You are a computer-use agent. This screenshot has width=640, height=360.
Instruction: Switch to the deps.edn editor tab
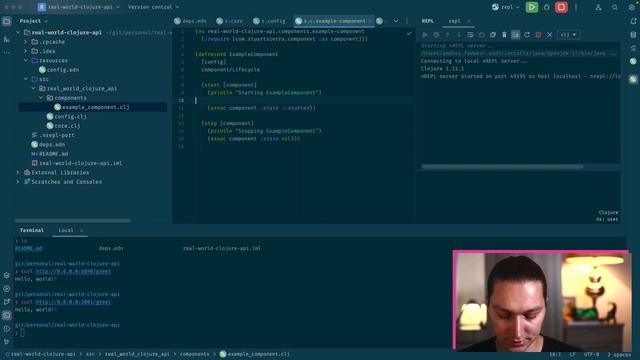pos(190,21)
